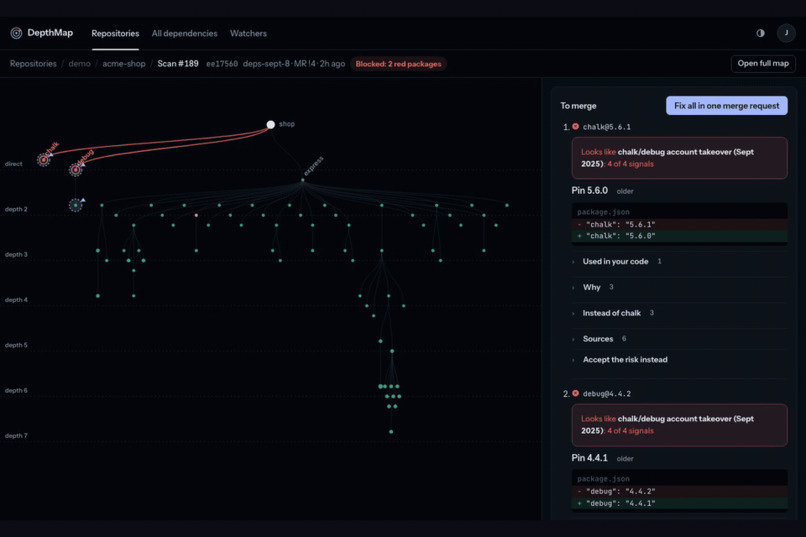This screenshot has width=806, height=537.
Task: Navigate to acme-shop breadcrumb
Action: (x=124, y=64)
